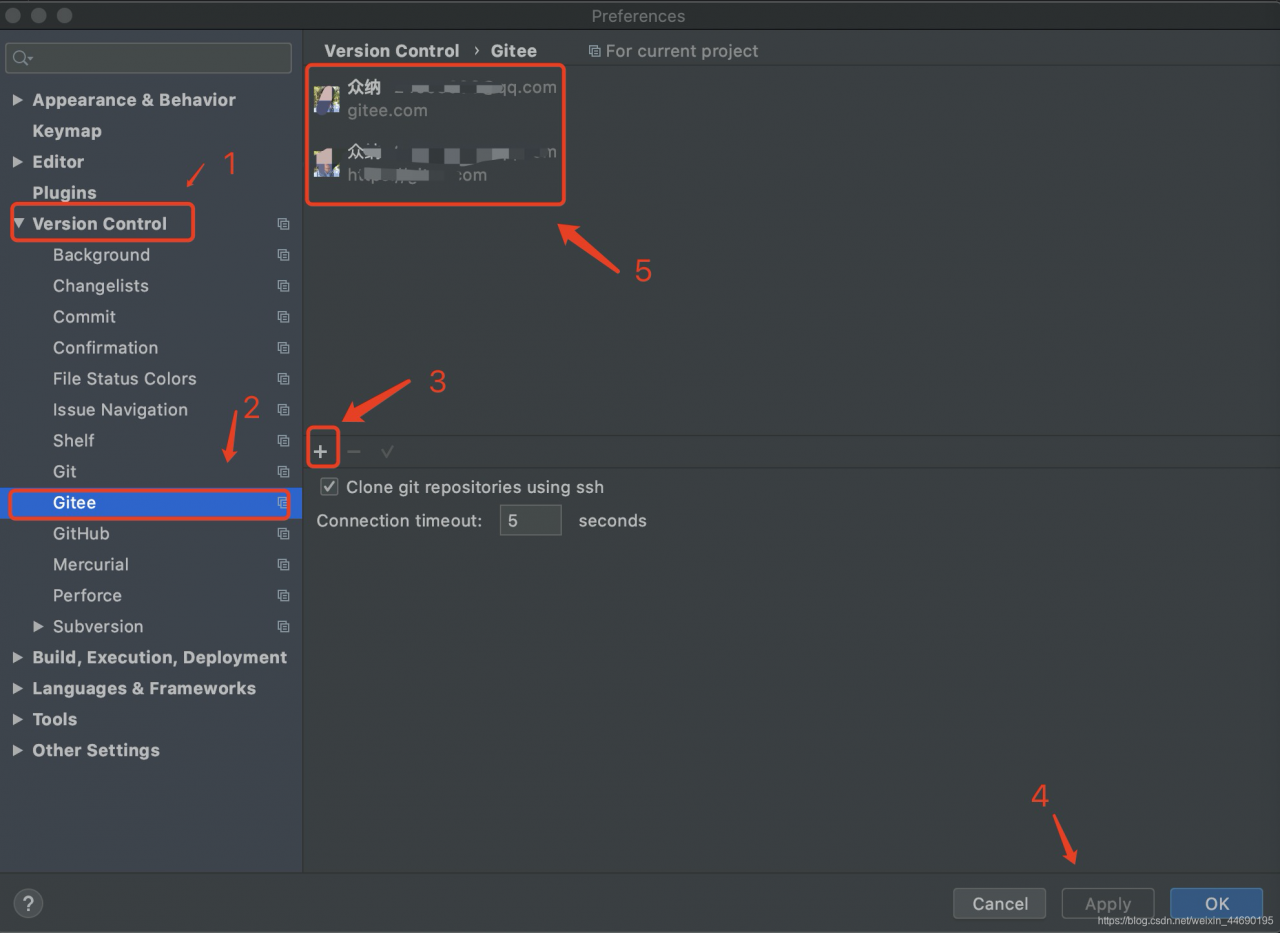The width and height of the screenshot is (1280, 933).
Task: Open the Confirmation settings page
Action: pos(105,348)
